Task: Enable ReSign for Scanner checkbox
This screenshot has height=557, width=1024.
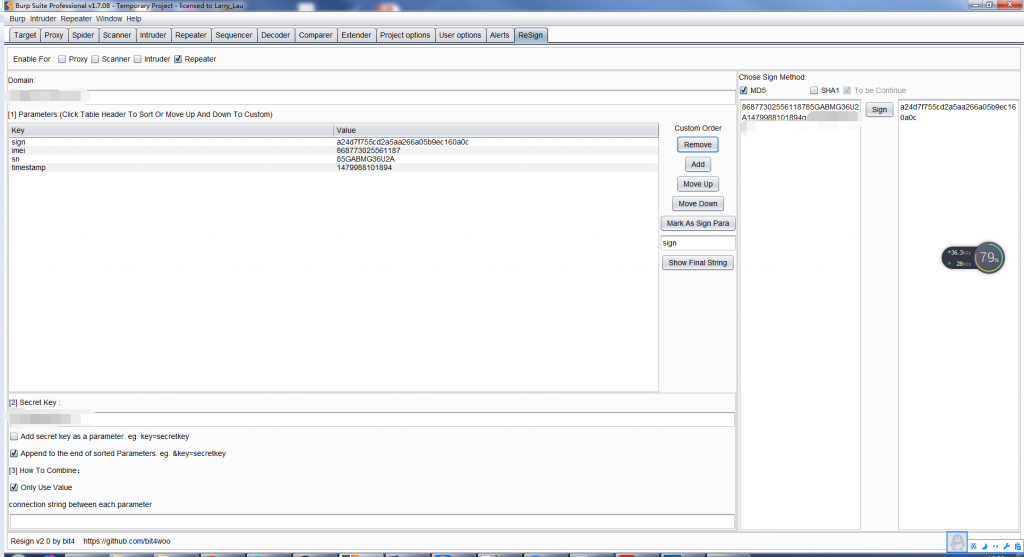Action: click(95, 59)
